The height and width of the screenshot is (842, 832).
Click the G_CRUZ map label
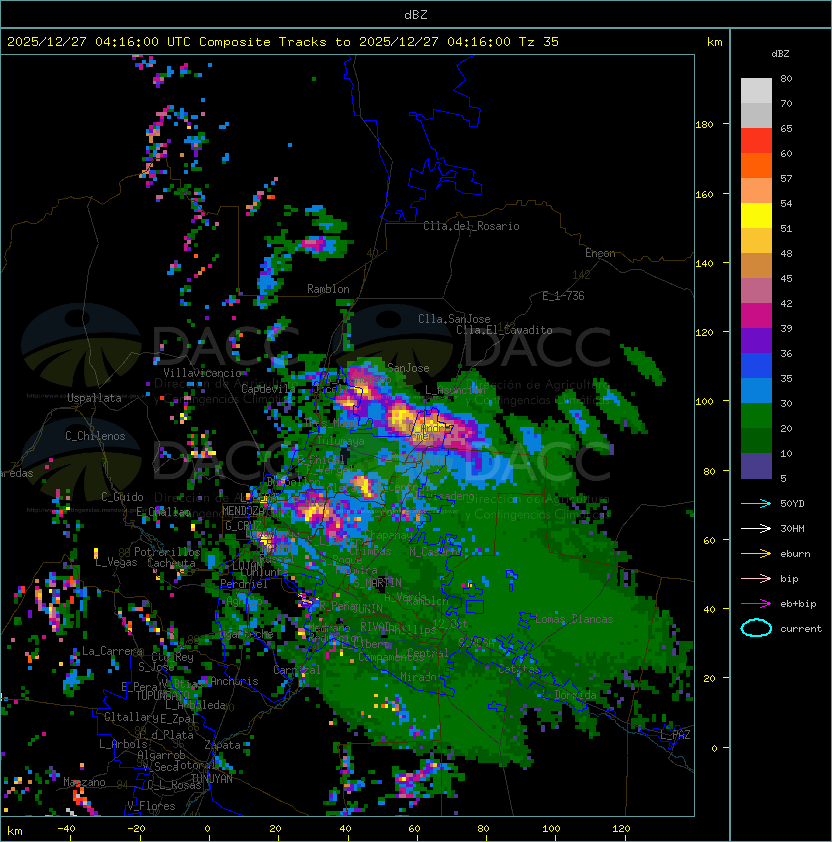(243, 525)
